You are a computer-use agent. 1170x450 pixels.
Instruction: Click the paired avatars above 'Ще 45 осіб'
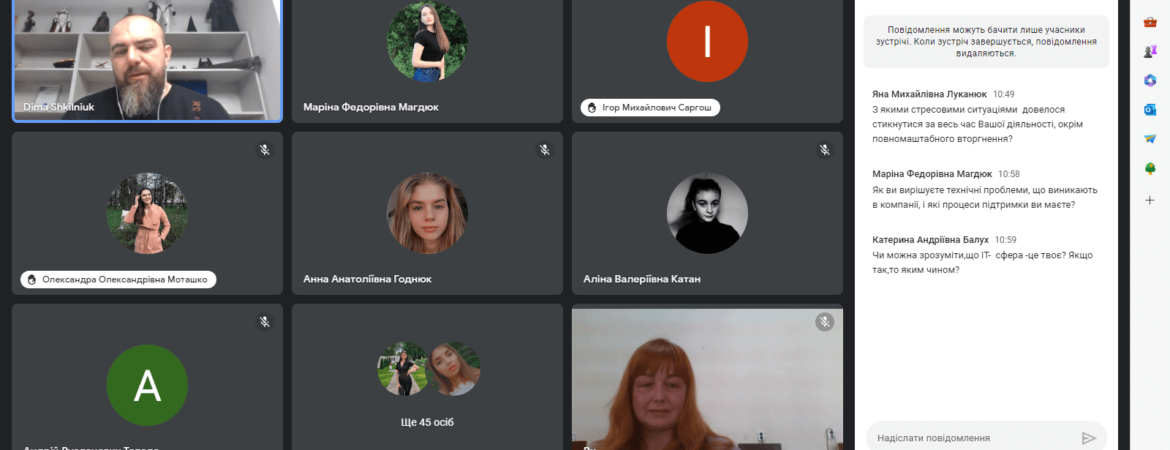click(x=428, y=369)
